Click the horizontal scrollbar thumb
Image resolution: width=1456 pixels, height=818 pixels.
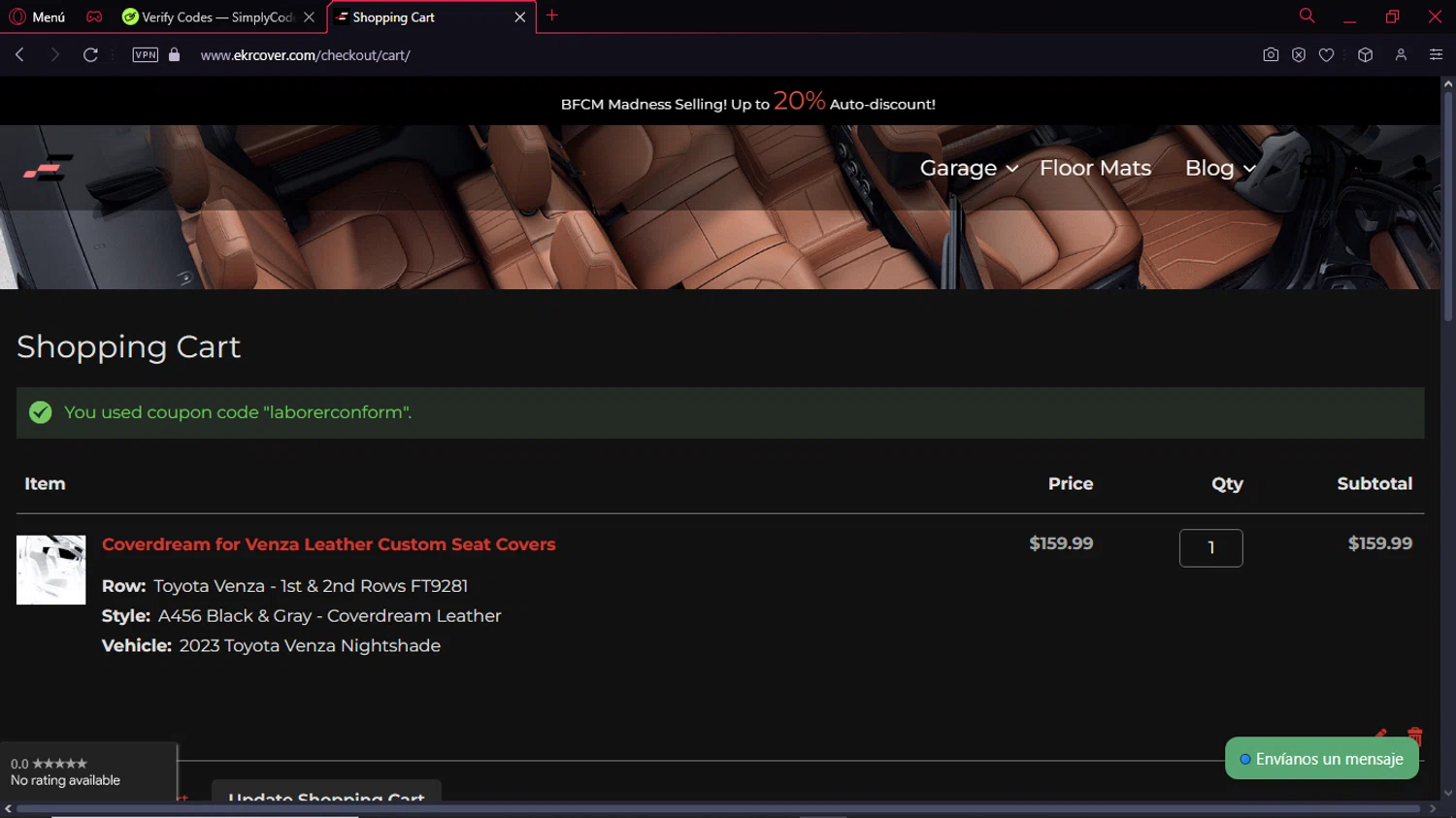(718, 808)
